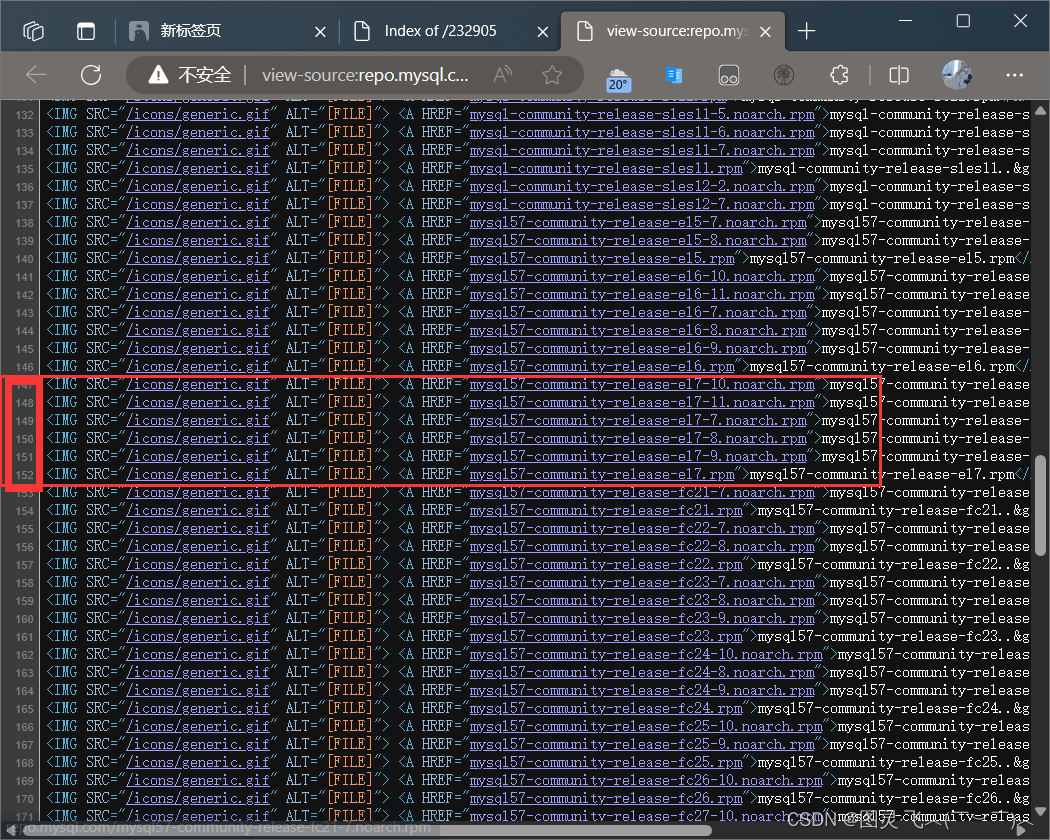Viewport: 1050px width, 840px height.
Task: Open a new tab with plus button
Action: (x=807, y=31)
